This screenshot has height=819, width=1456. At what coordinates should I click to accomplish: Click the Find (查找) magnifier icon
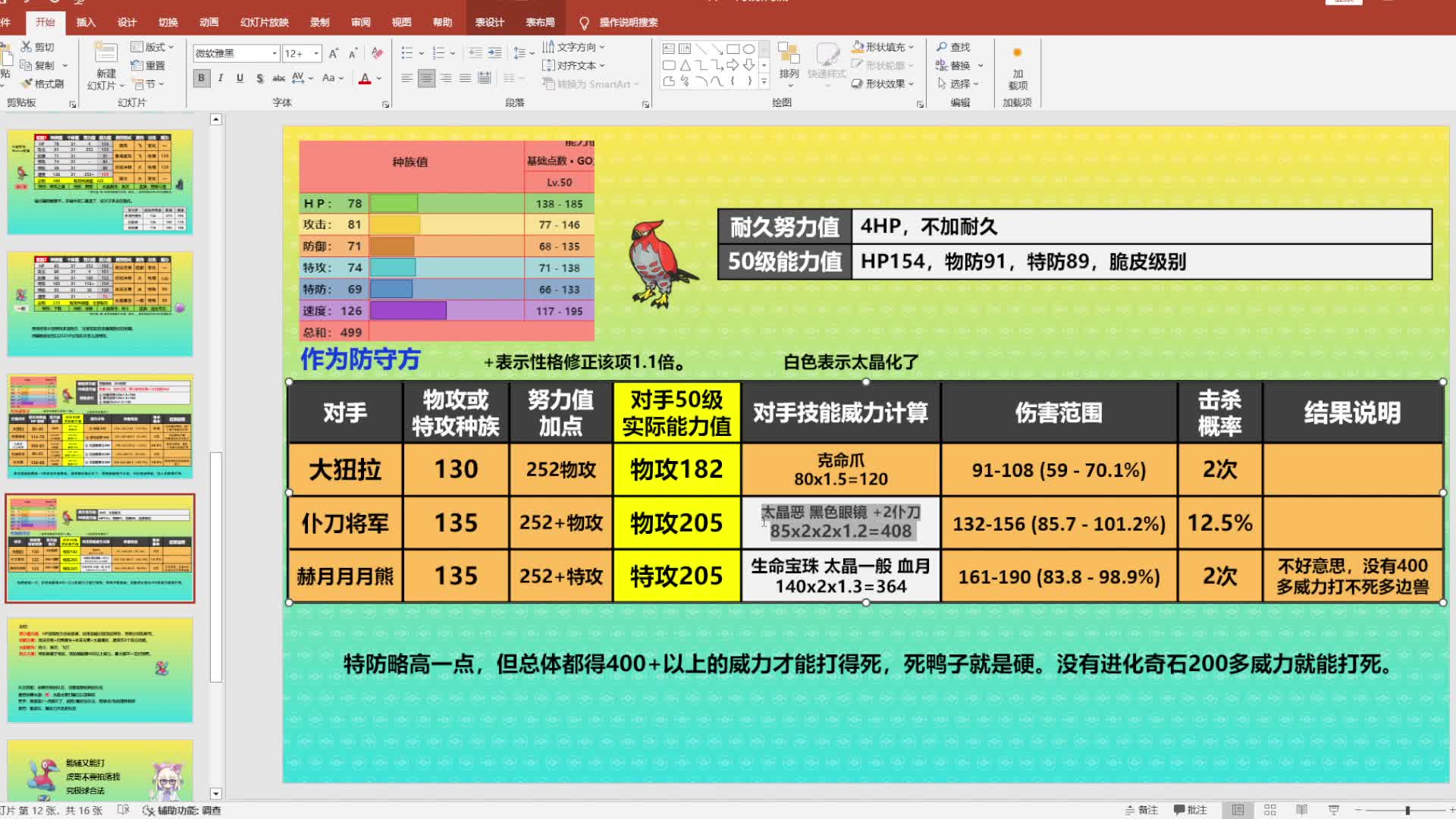[x=942, y=47]
